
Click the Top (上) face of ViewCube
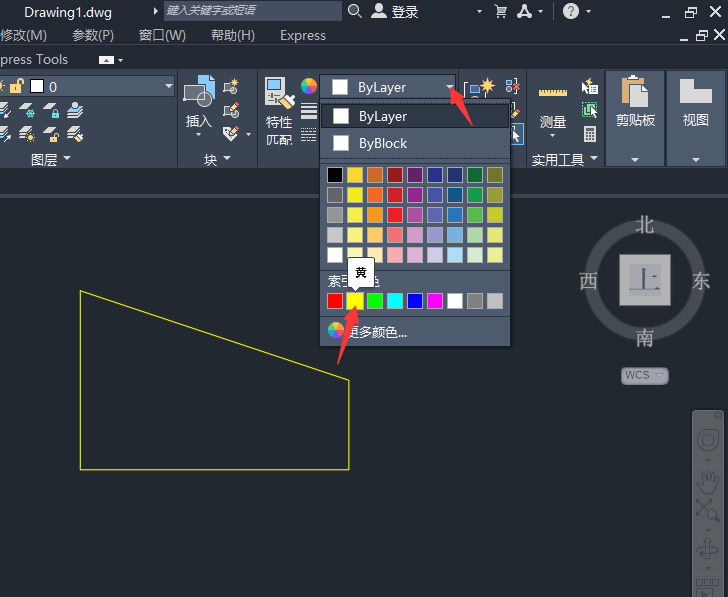tap(645, 280)
